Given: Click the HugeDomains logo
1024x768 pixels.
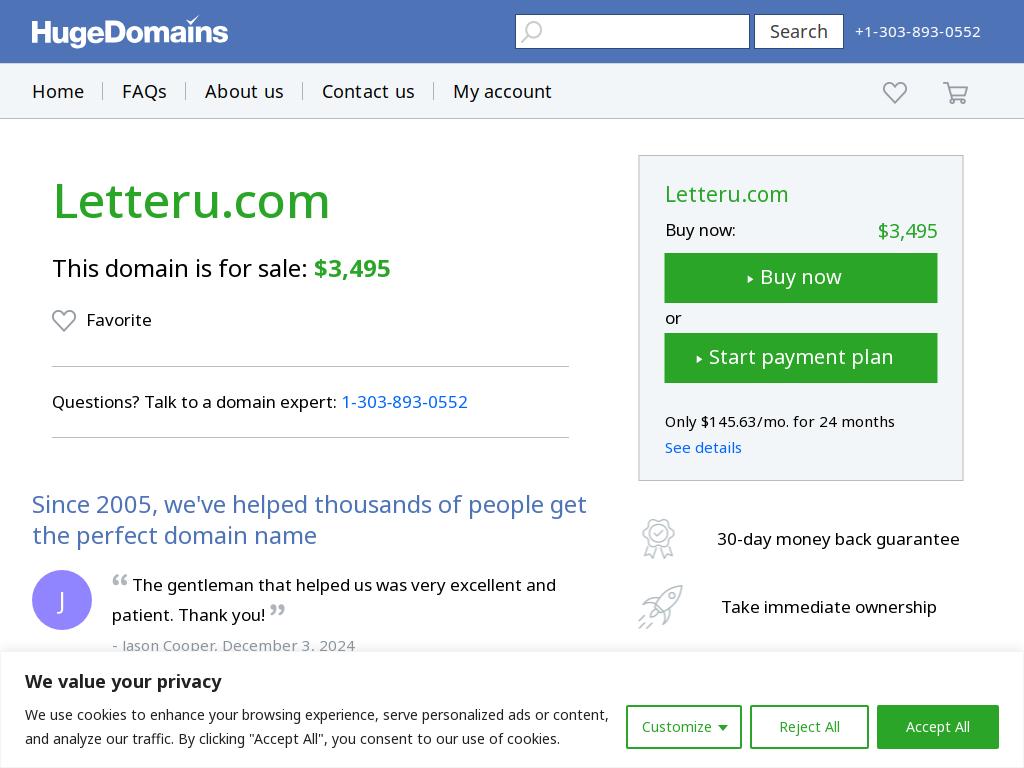Looking at the screenshot, I should coord(129,32).
